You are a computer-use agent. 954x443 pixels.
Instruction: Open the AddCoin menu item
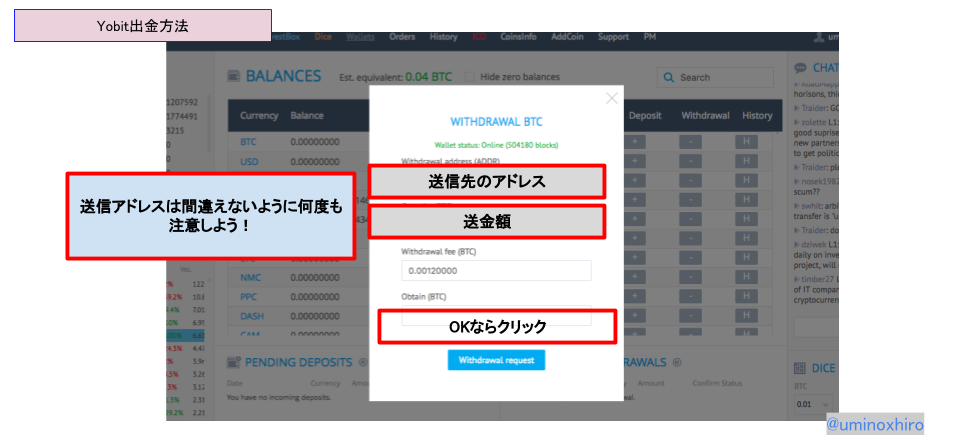(567, 37)
